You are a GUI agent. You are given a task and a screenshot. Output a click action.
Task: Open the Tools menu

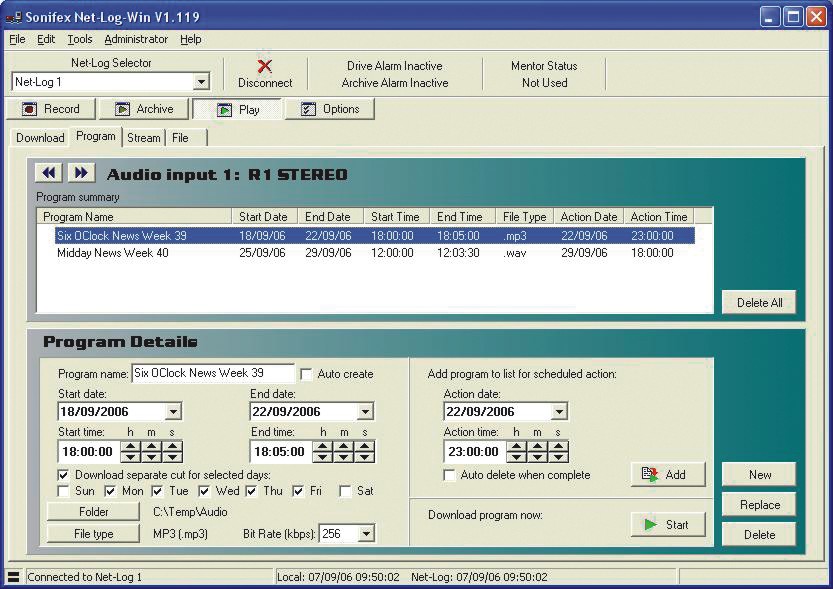[x=80, y=39]
